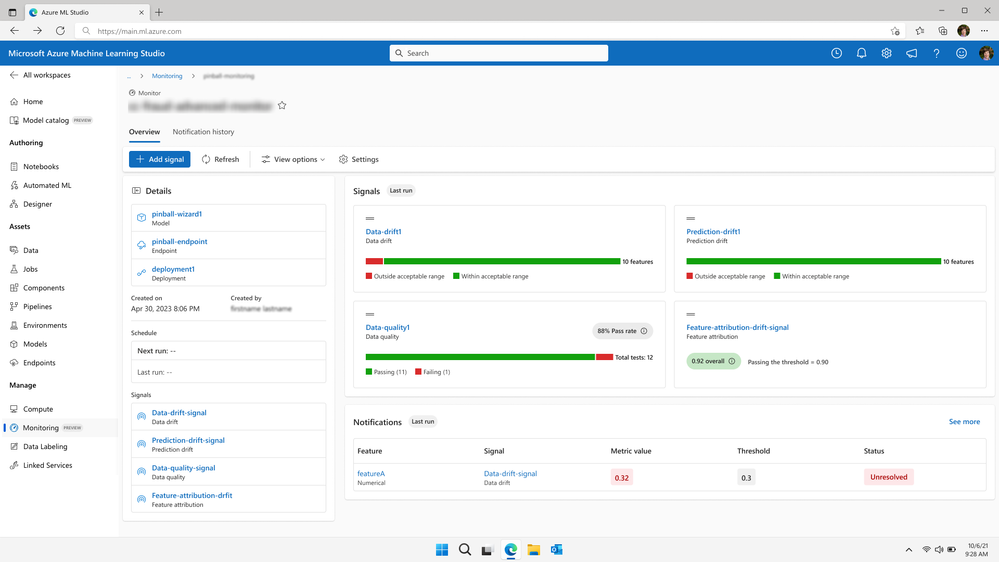
Task: Click drag handle on Feature-attribution-drift-signal card
Action: pyautogui.click(x=690, y=314)
